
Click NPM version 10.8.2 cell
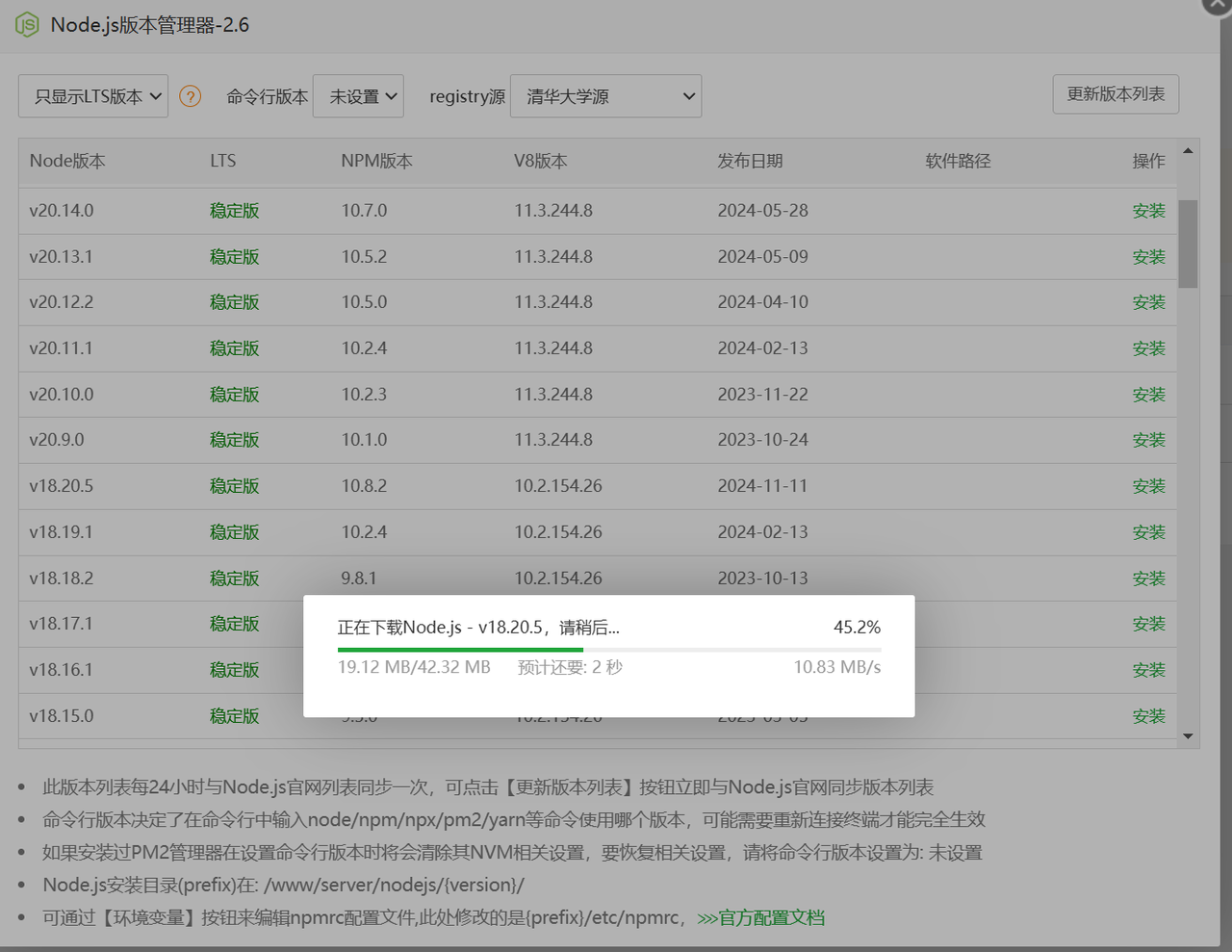(x=364, y=486)
